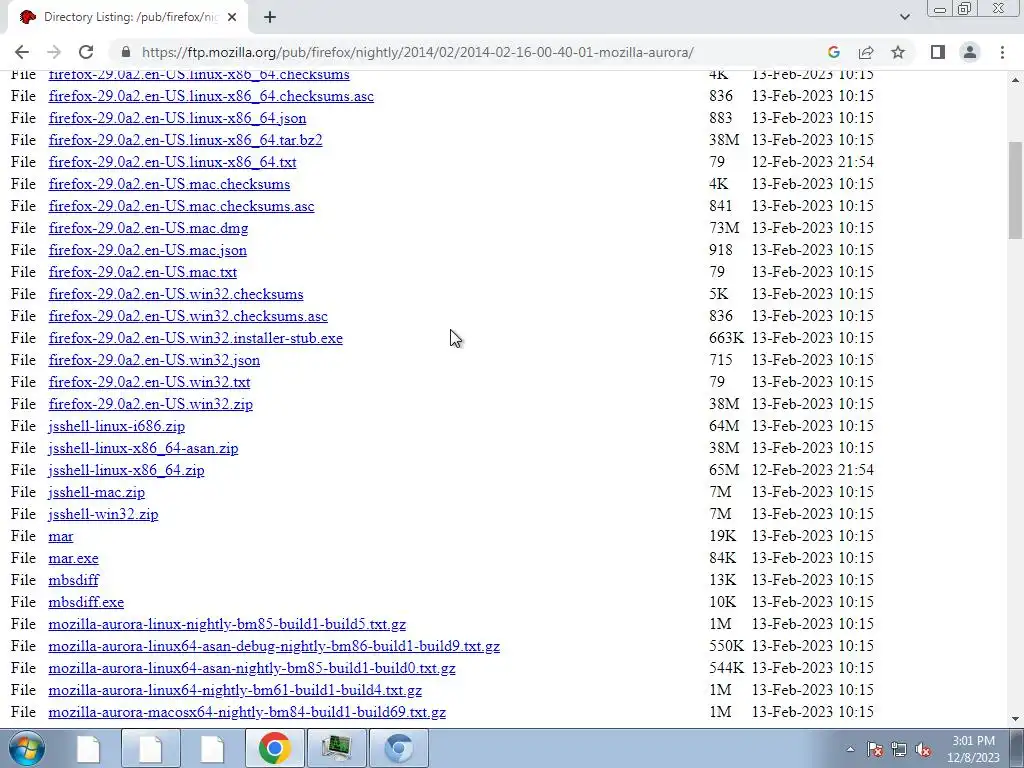
Task: Open mozilla-aurora-linux64-nightly-bm61-build1-build4.txt.gz
Action: pos(235,690)
